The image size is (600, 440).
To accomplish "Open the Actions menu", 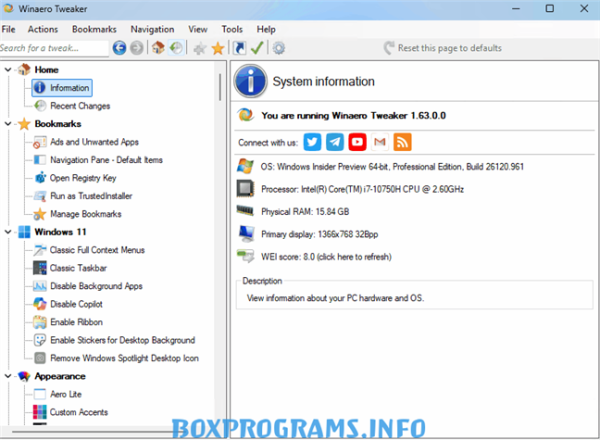I will 43,30.
